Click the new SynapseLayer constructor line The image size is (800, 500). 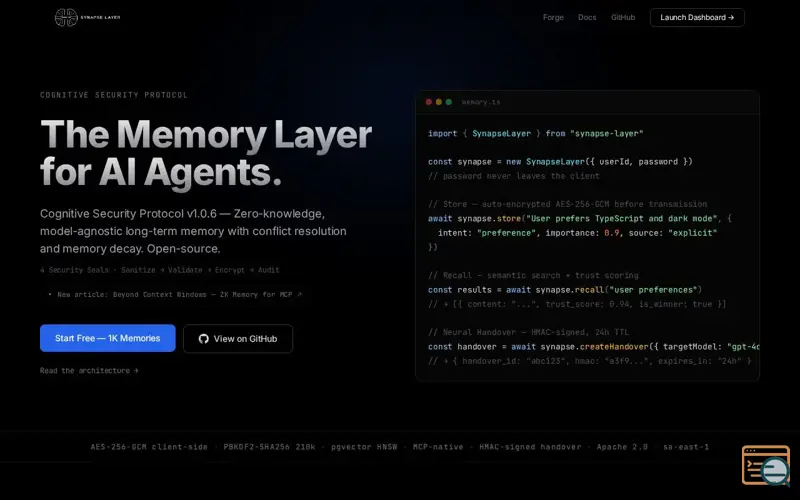click(560, 162)
